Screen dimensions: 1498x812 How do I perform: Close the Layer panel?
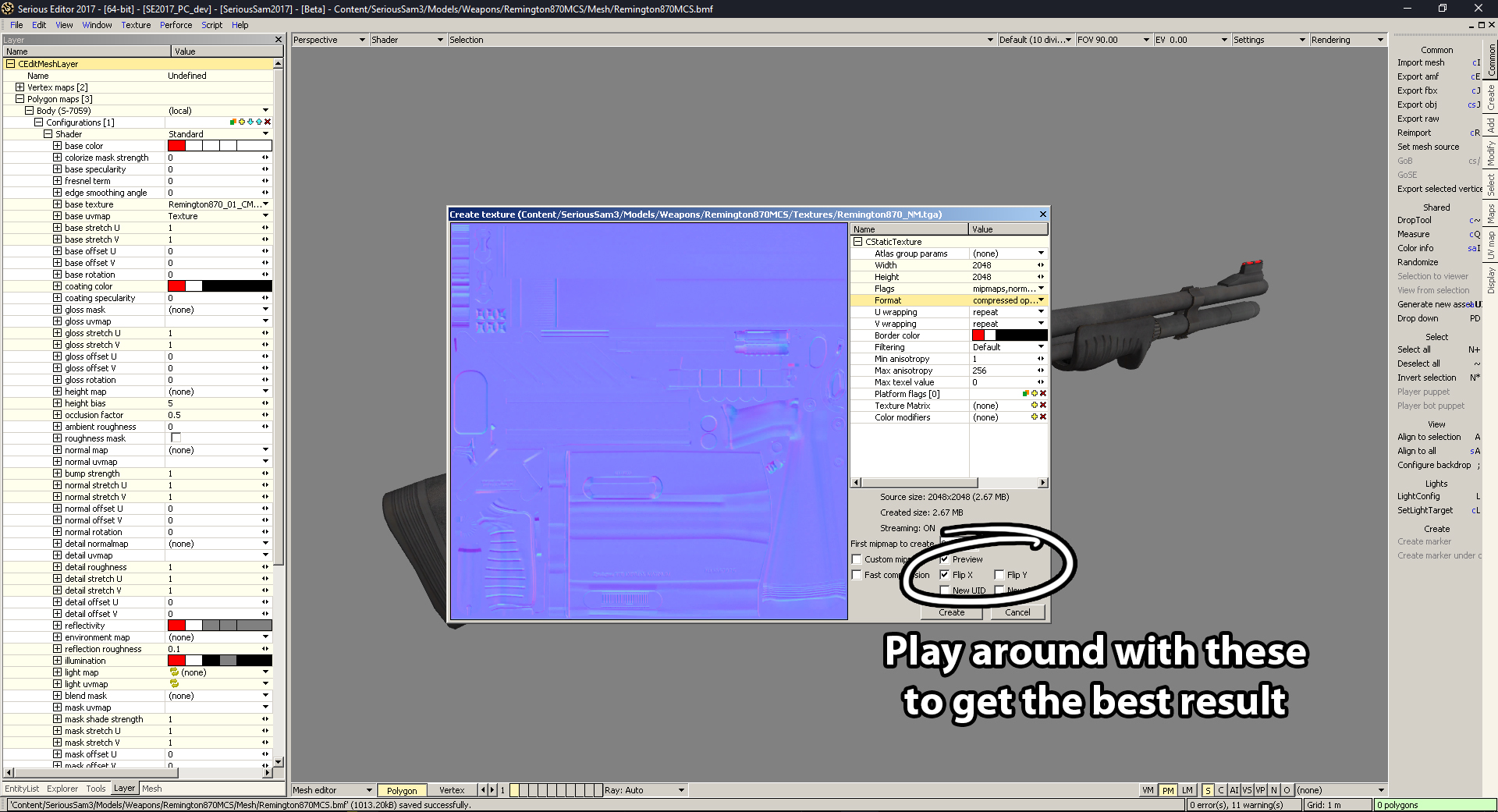click(x=279, y=40)
